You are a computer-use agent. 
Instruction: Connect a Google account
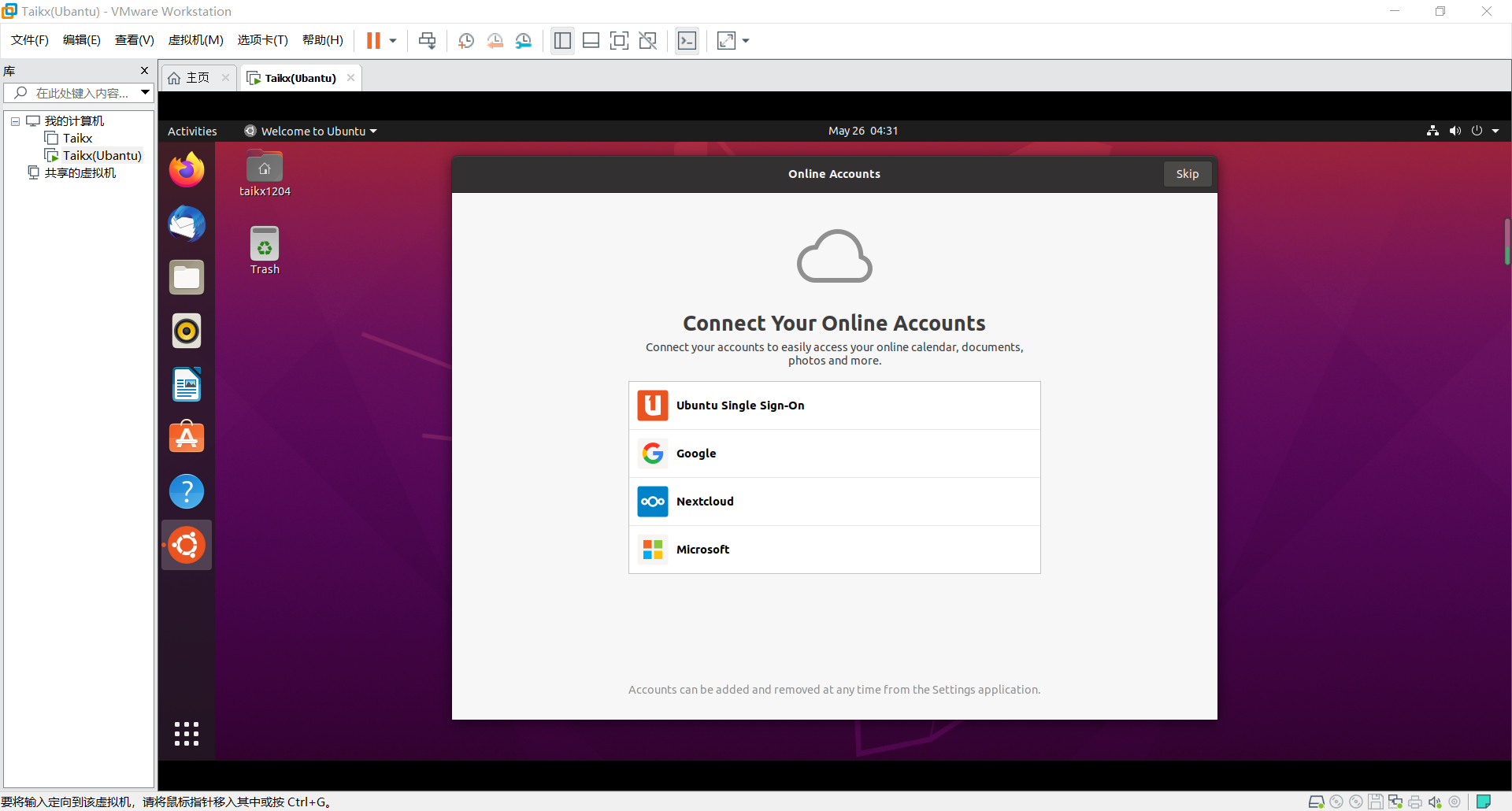[x=834, y=454]
